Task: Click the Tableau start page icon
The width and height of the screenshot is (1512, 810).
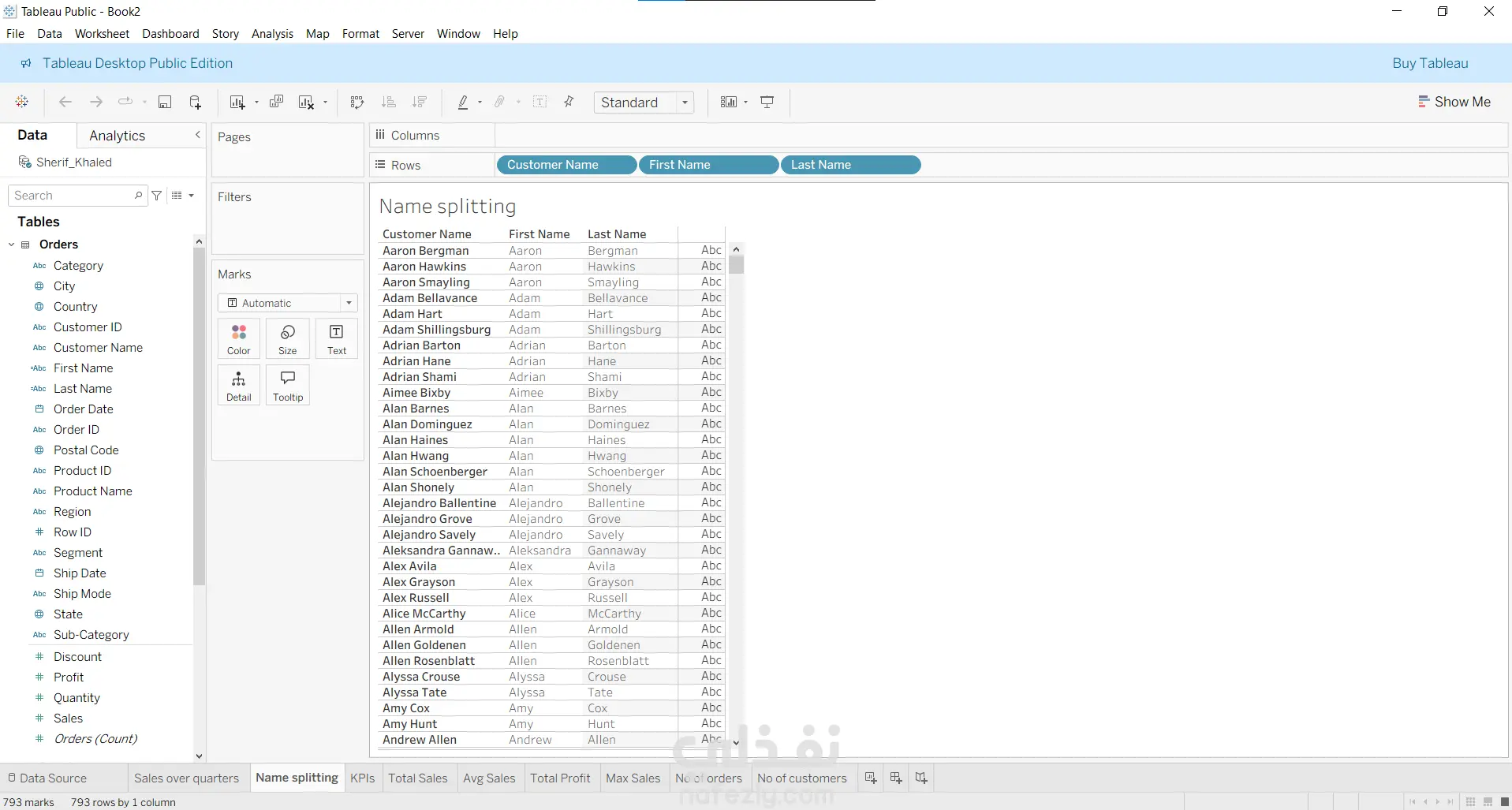Action: click(x=22, y=102)
